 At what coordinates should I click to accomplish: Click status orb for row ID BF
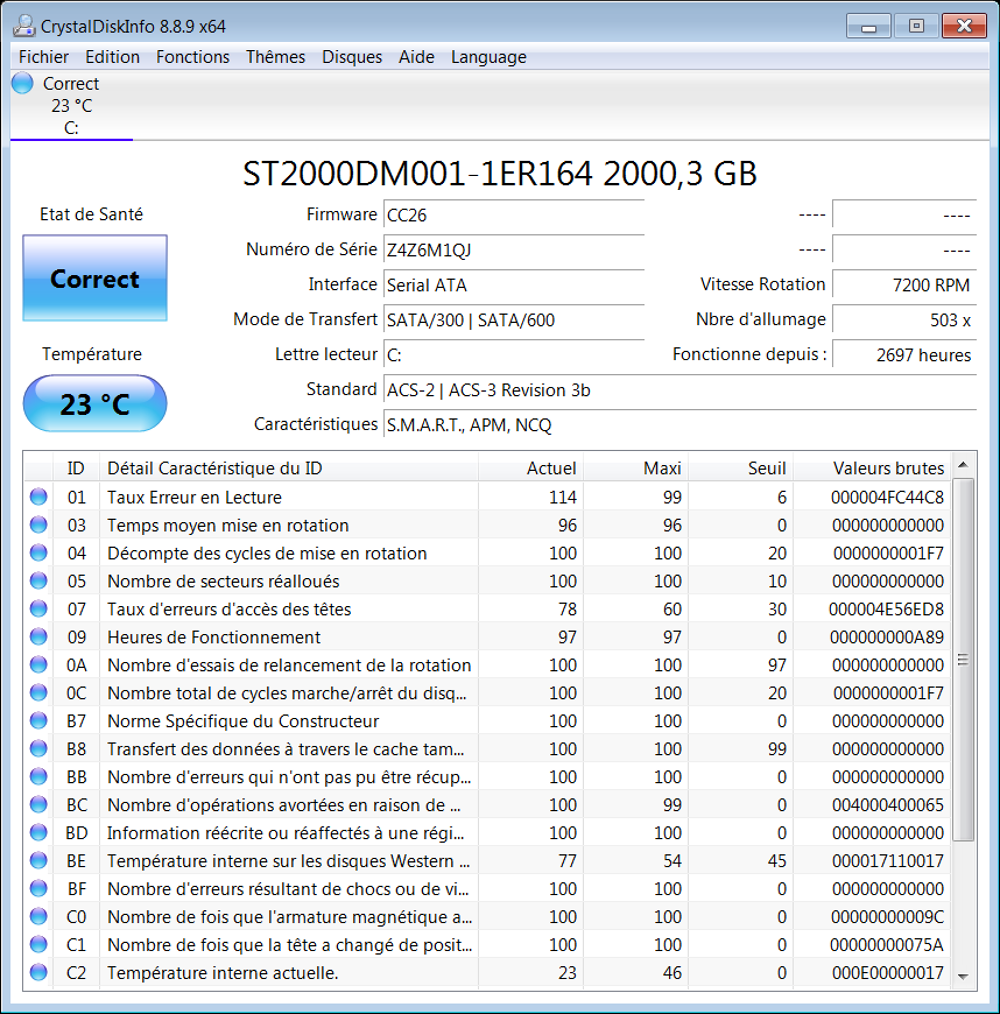coord(39,889)
